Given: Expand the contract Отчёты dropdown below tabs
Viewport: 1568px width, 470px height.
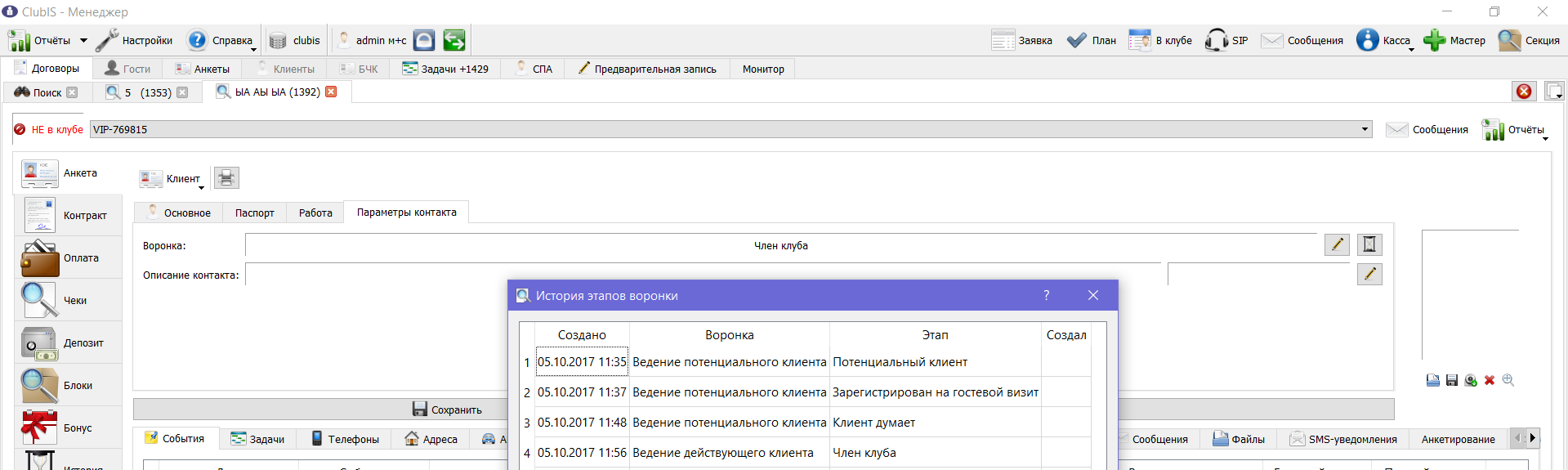Looking at the screenshot, I should click(1515, 130).
